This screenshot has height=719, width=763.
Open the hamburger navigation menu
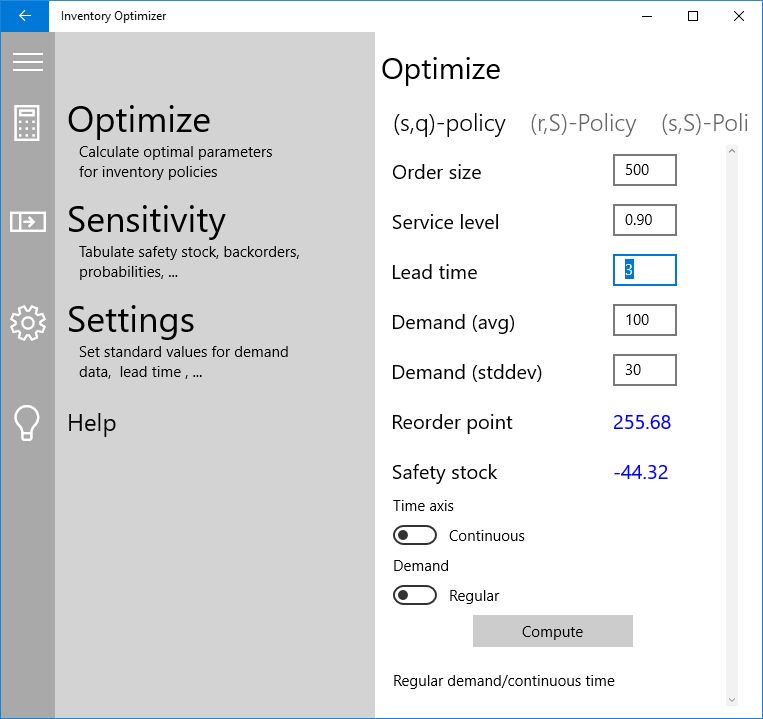(27, 62)
